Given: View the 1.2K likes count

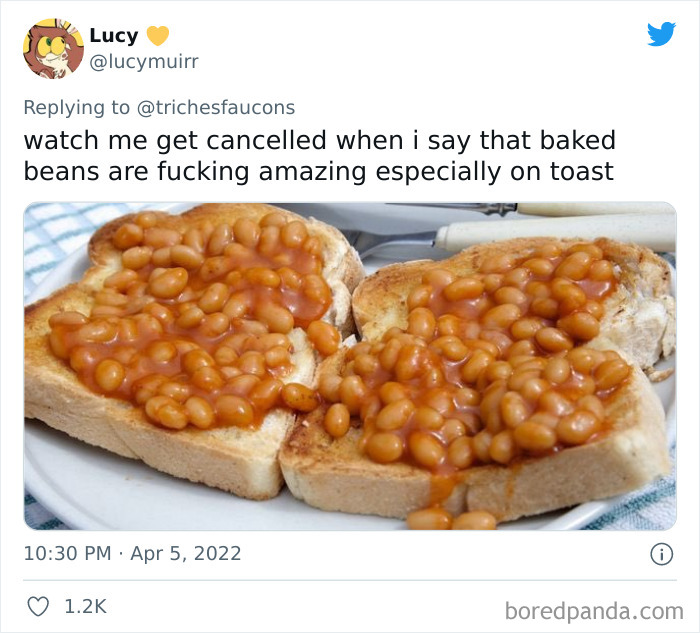Looking at the screenshot, I should (86, 607).
